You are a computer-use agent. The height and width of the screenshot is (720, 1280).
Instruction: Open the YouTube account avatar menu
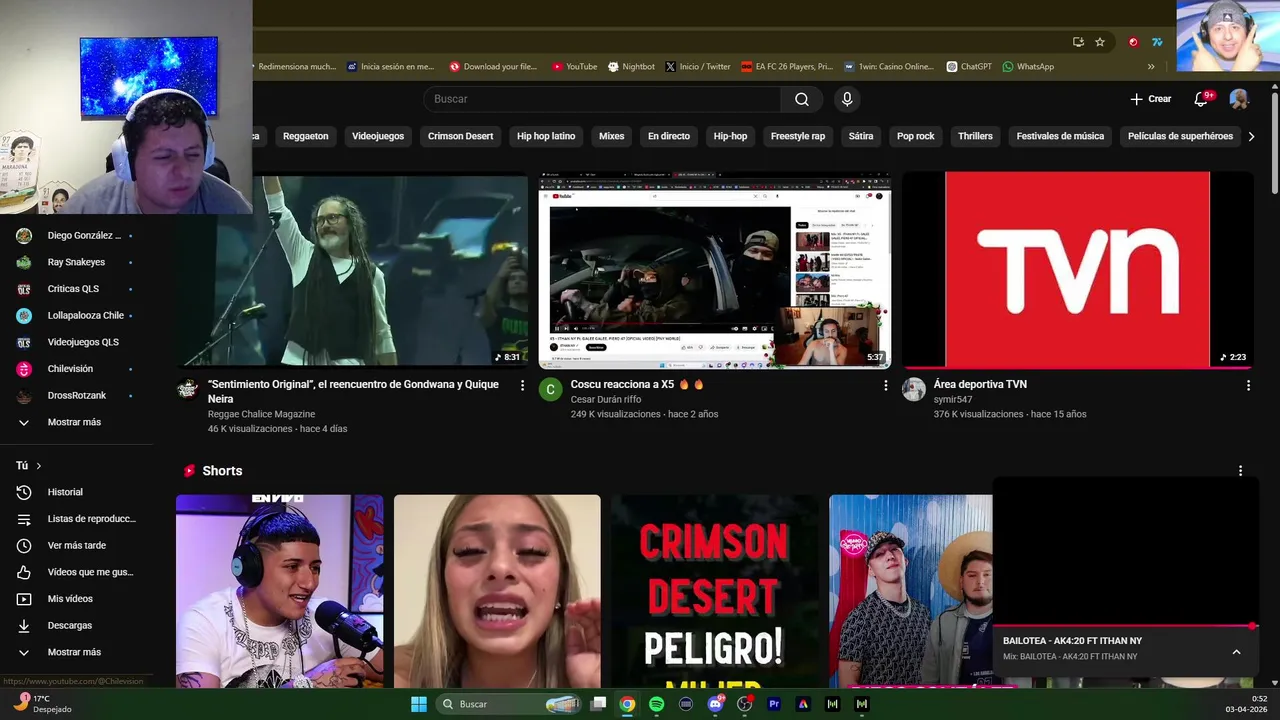coord(1239,99)
